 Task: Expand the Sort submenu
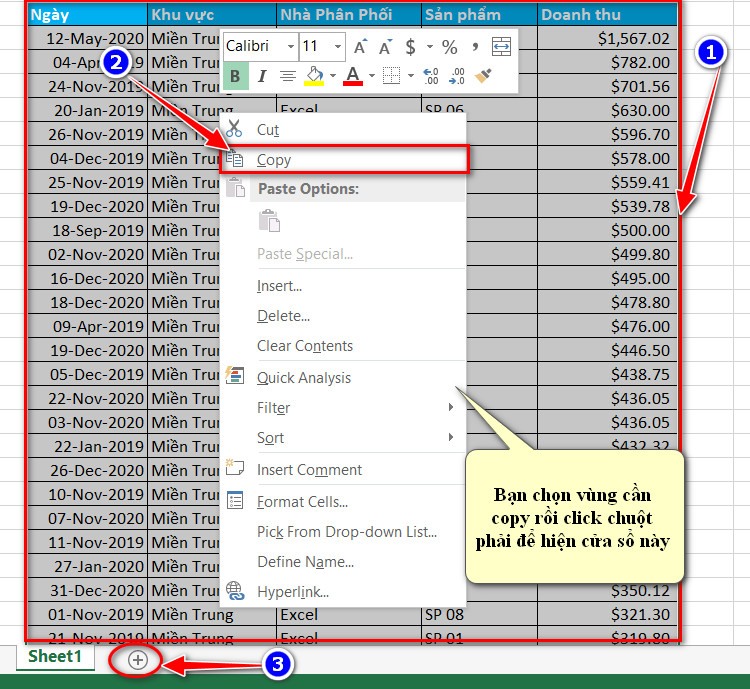click(343, 438)
